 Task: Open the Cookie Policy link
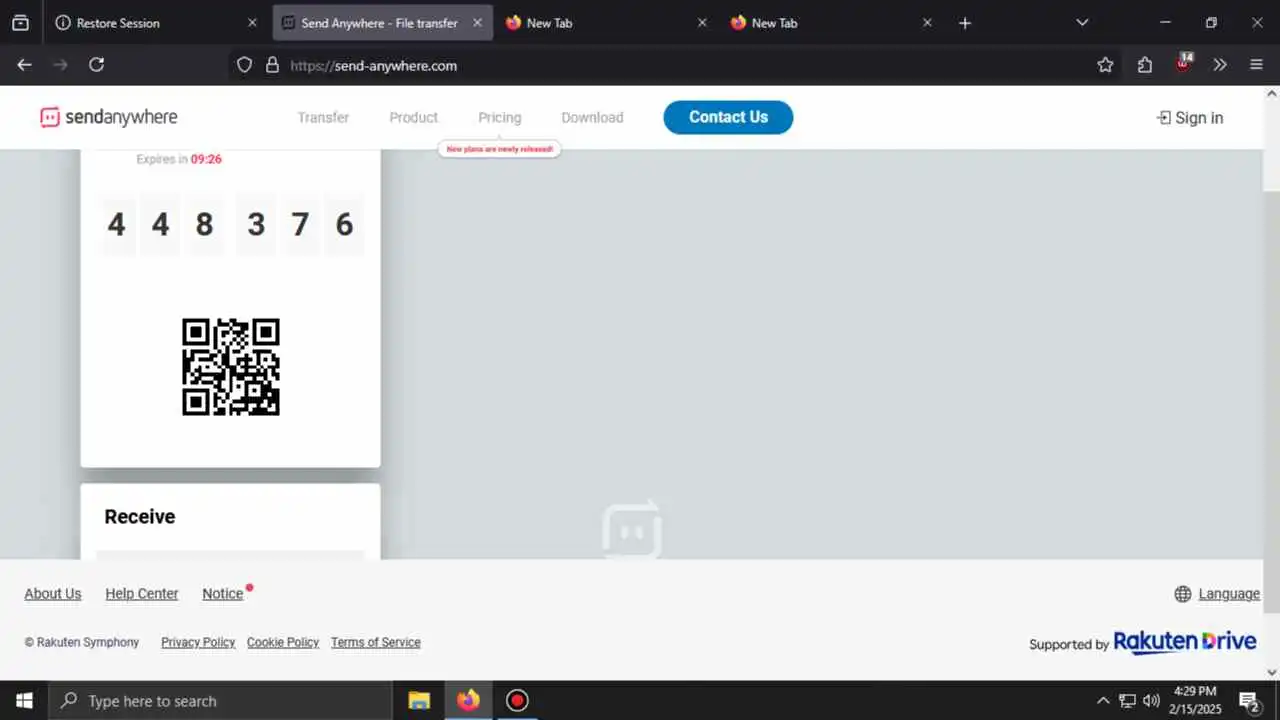[283, 642]
